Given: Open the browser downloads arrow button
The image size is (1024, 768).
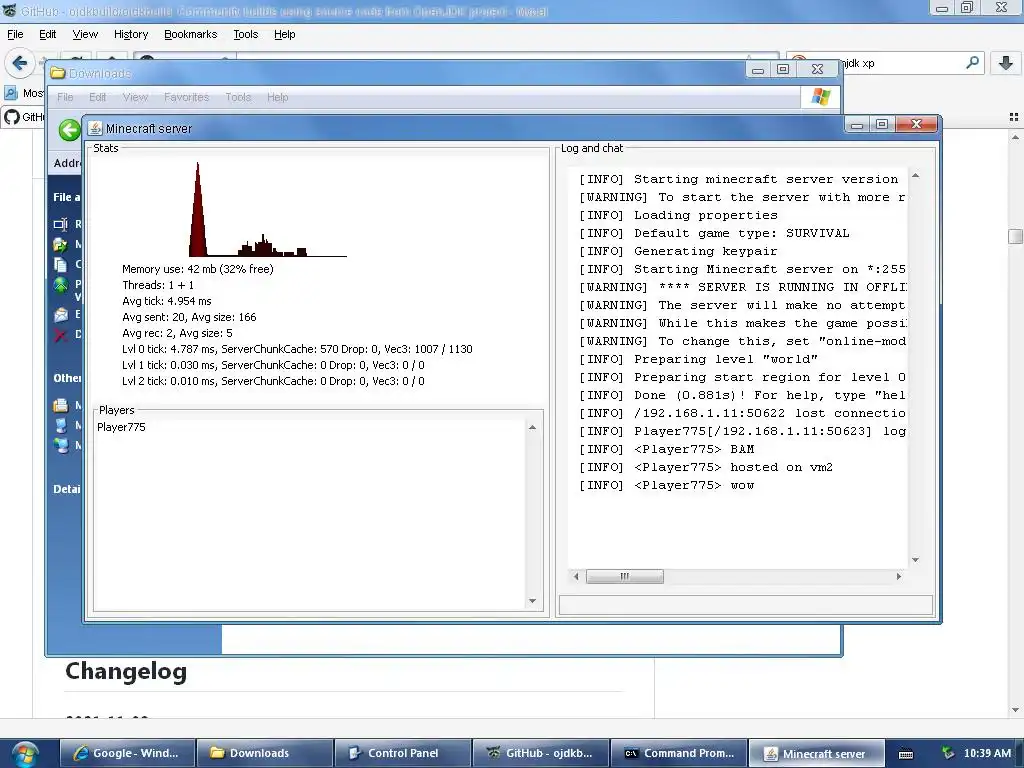Looking at the screenshot, I should tap(1006, 63).
